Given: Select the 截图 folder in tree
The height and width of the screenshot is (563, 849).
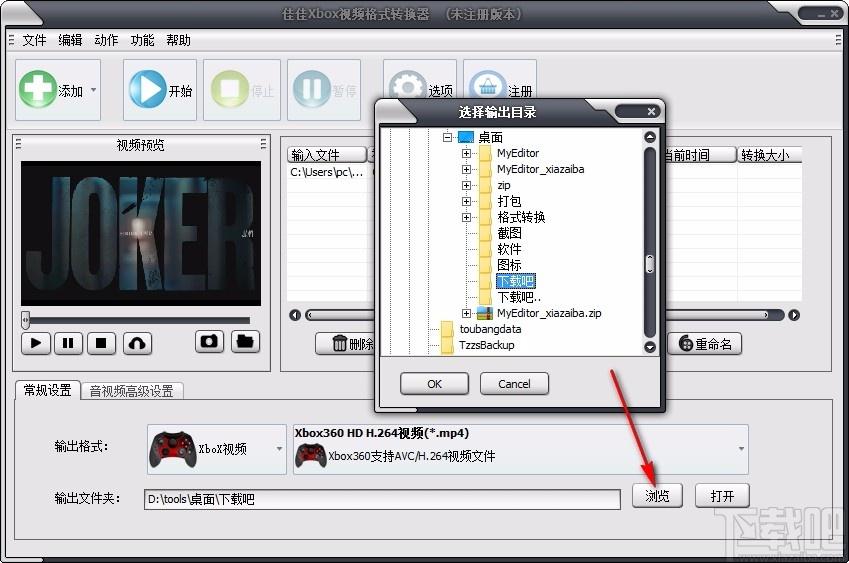Looking at the screenshot, I should (x=510, y=233).
